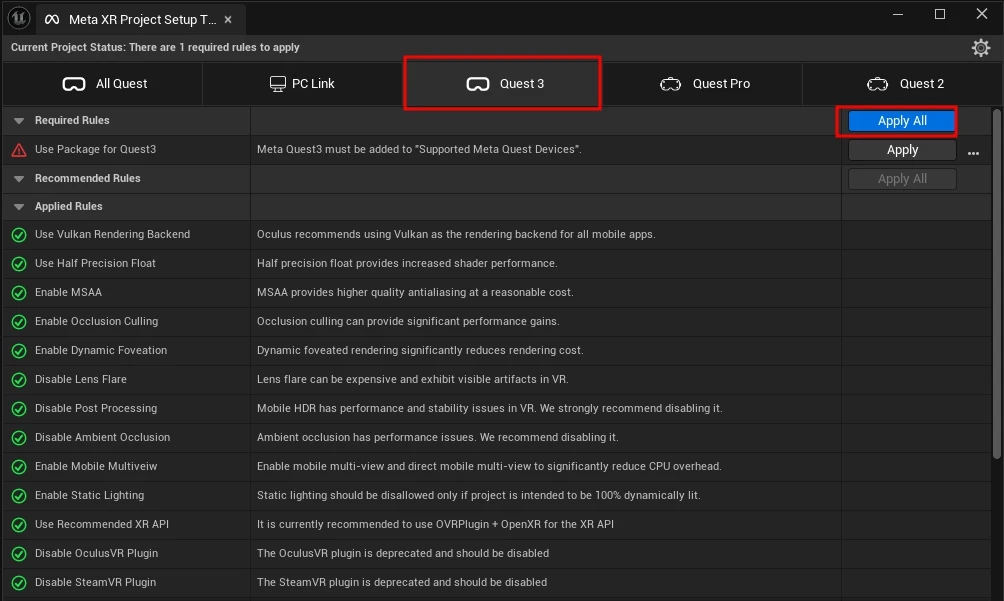Click the green check for Enable Mobile Multiveiw
The height and width of the screenshot is (601, 1004).
pyautogui.click(x=19, y=467)
